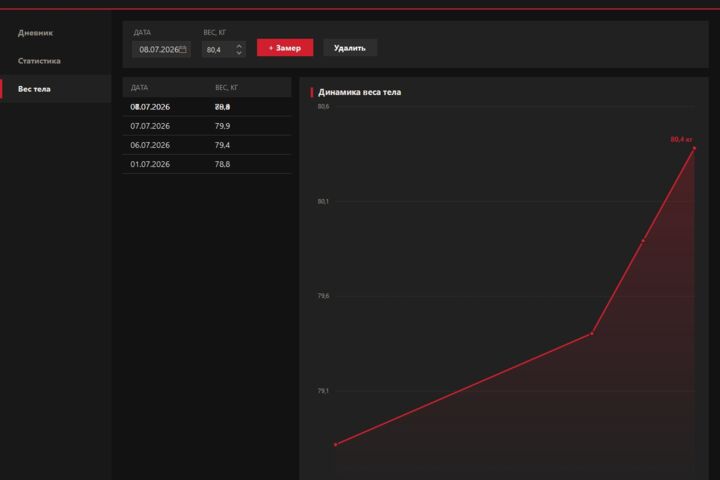Click the 79,1 axis label on chart

323,391
